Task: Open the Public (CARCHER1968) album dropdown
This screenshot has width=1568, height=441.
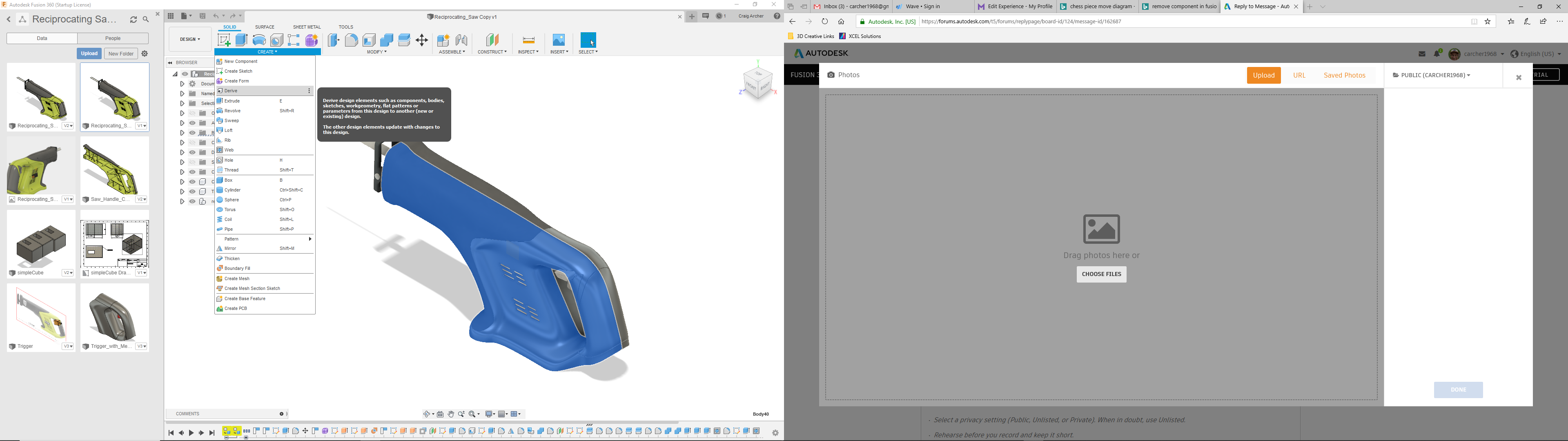Action: point(1431,76)
